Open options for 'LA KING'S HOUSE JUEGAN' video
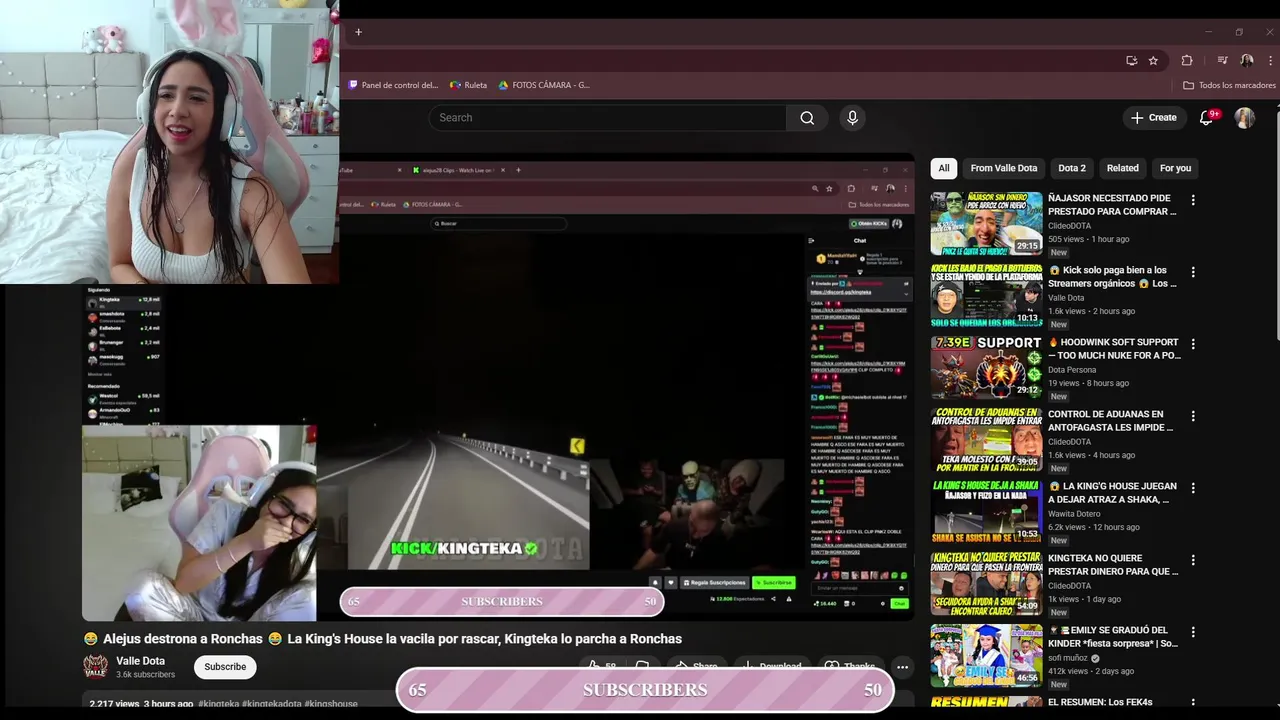This screenshot has height=720, width=1280. pos(1192,488)
